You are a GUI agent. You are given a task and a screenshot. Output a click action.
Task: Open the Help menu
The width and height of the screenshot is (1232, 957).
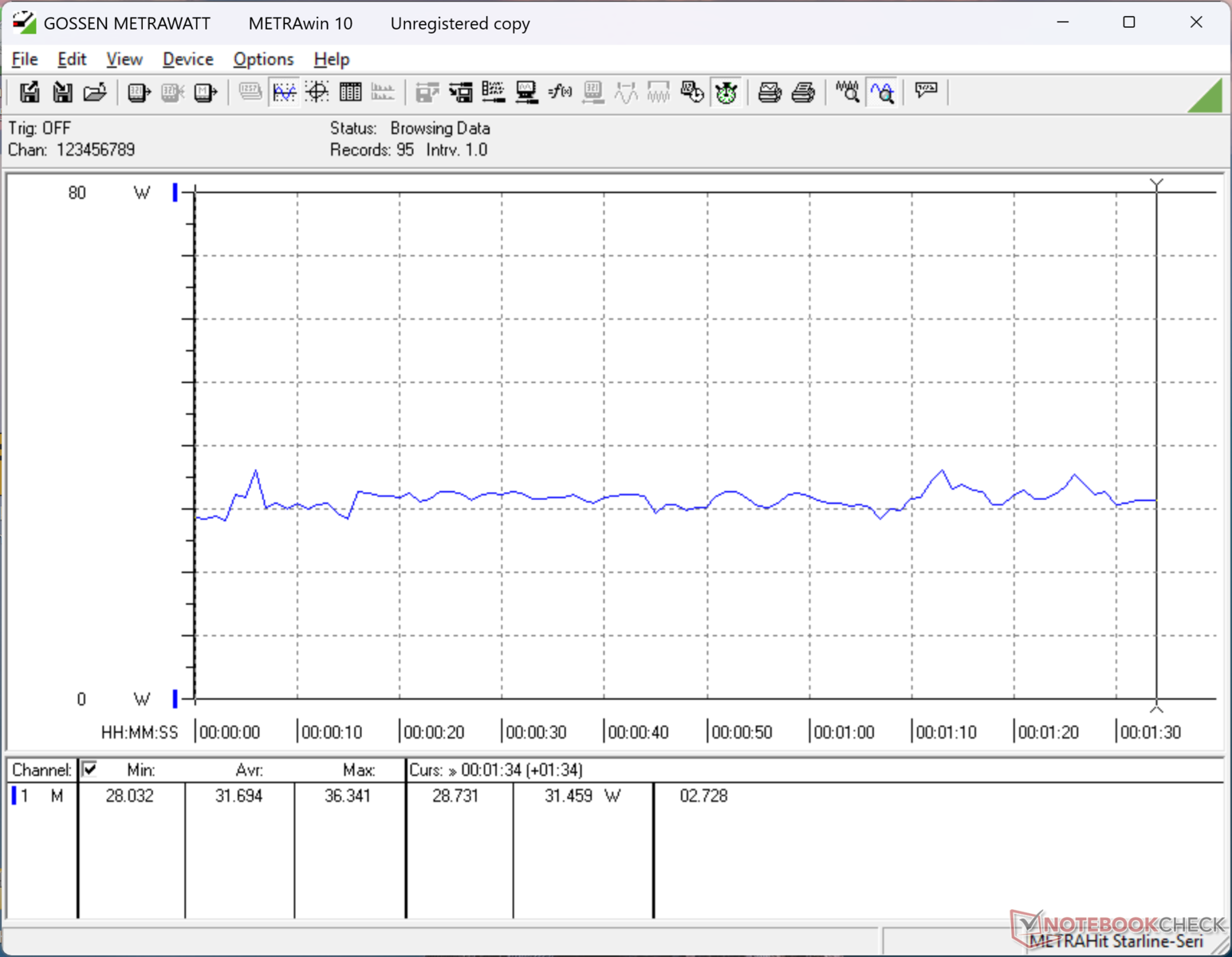click(331, 59)
